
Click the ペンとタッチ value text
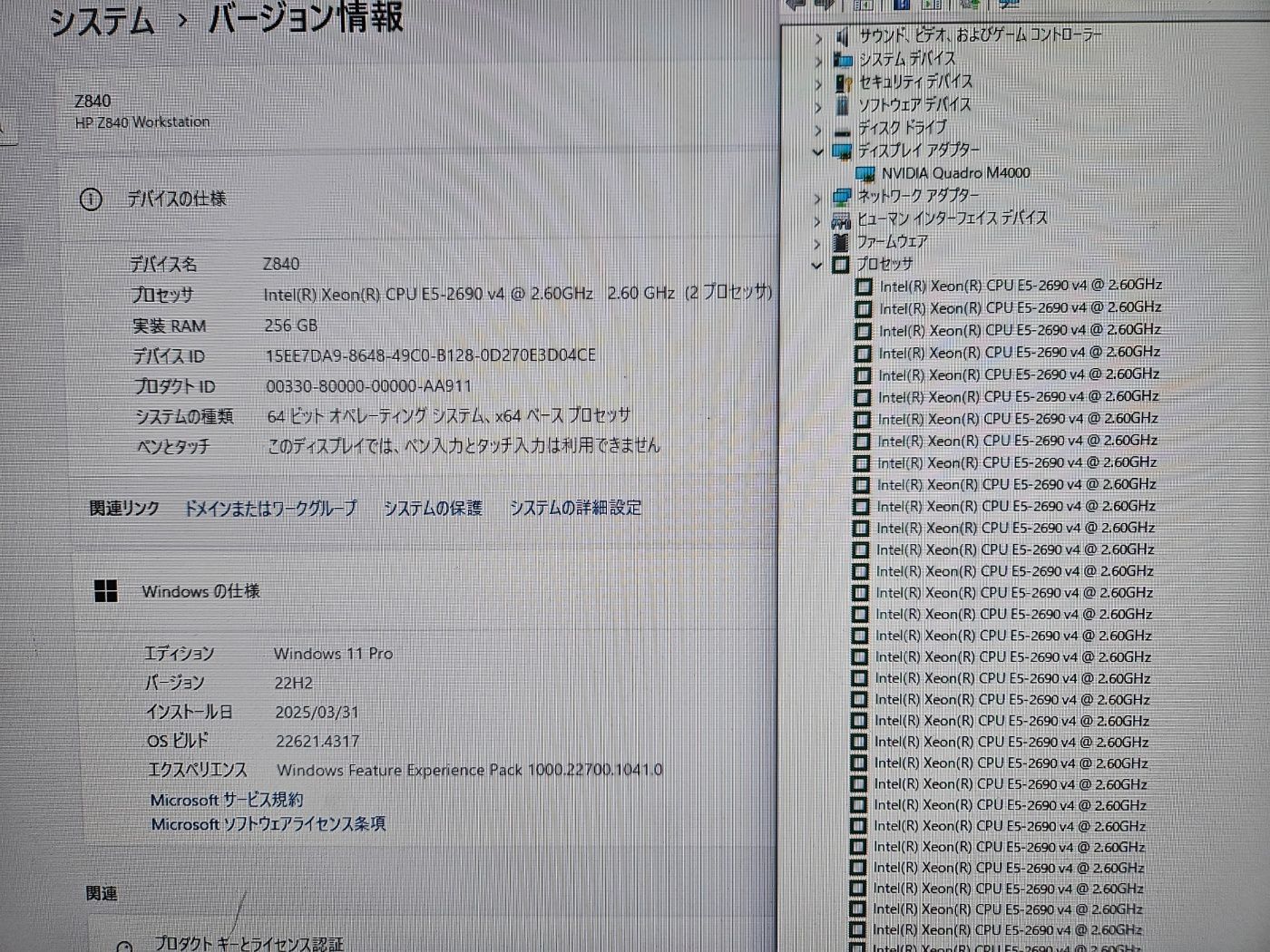click(464, 446)
